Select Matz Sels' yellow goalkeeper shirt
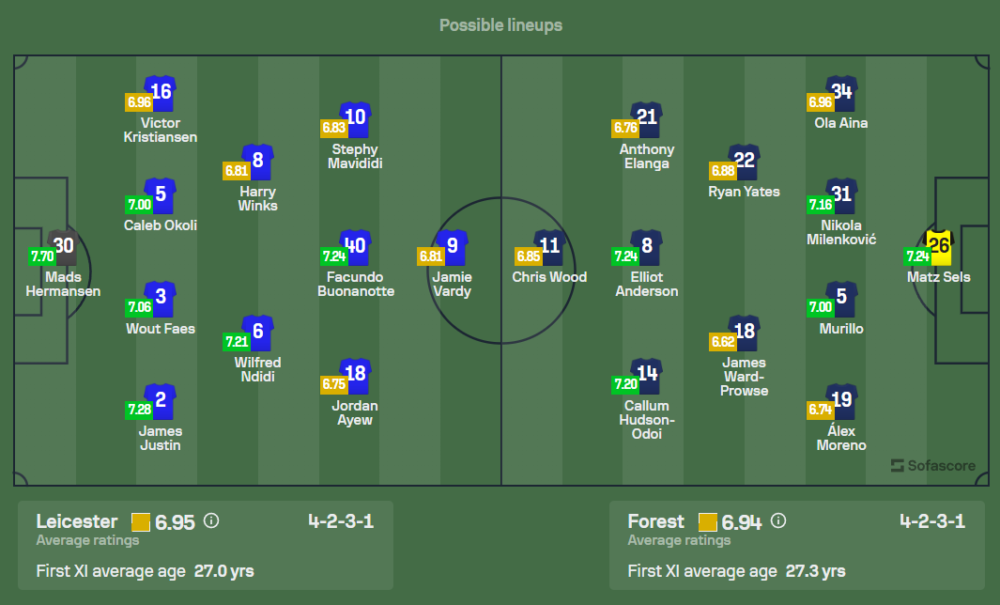Viewport: 1000px width, 605px height. pos(938,246)
